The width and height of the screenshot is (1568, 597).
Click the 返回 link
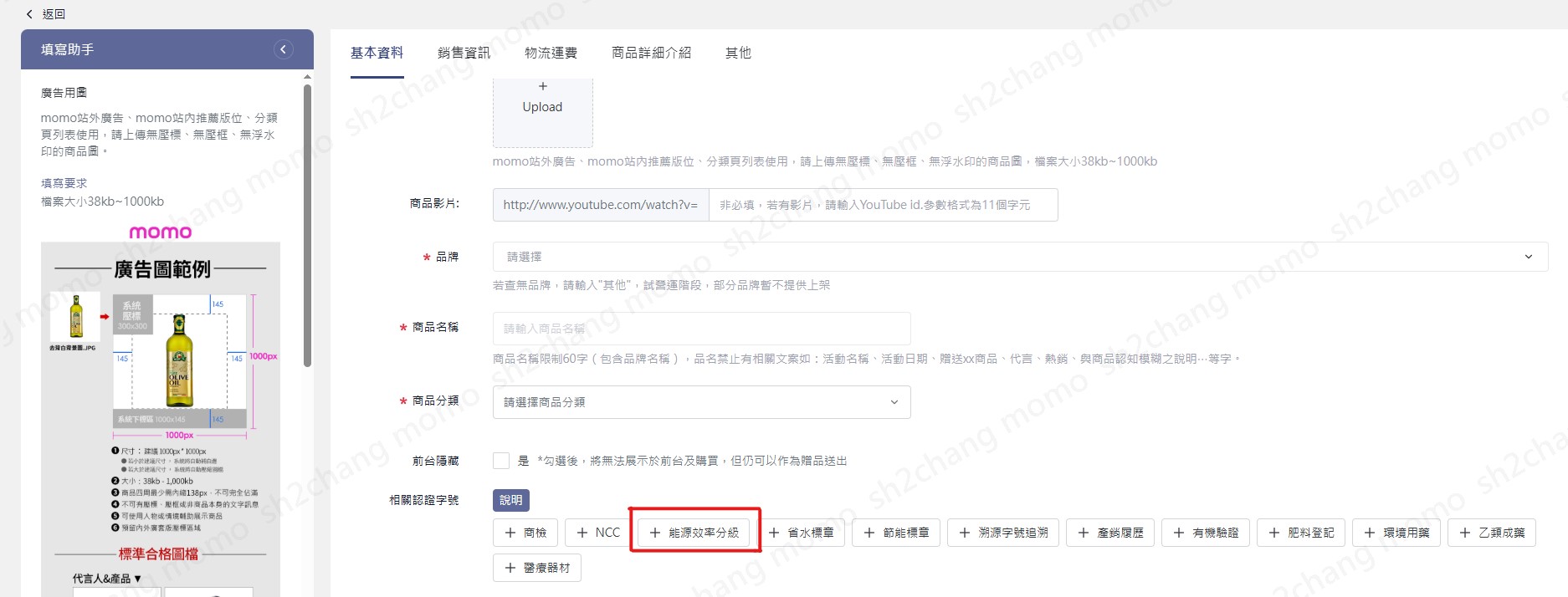(54, 14)
